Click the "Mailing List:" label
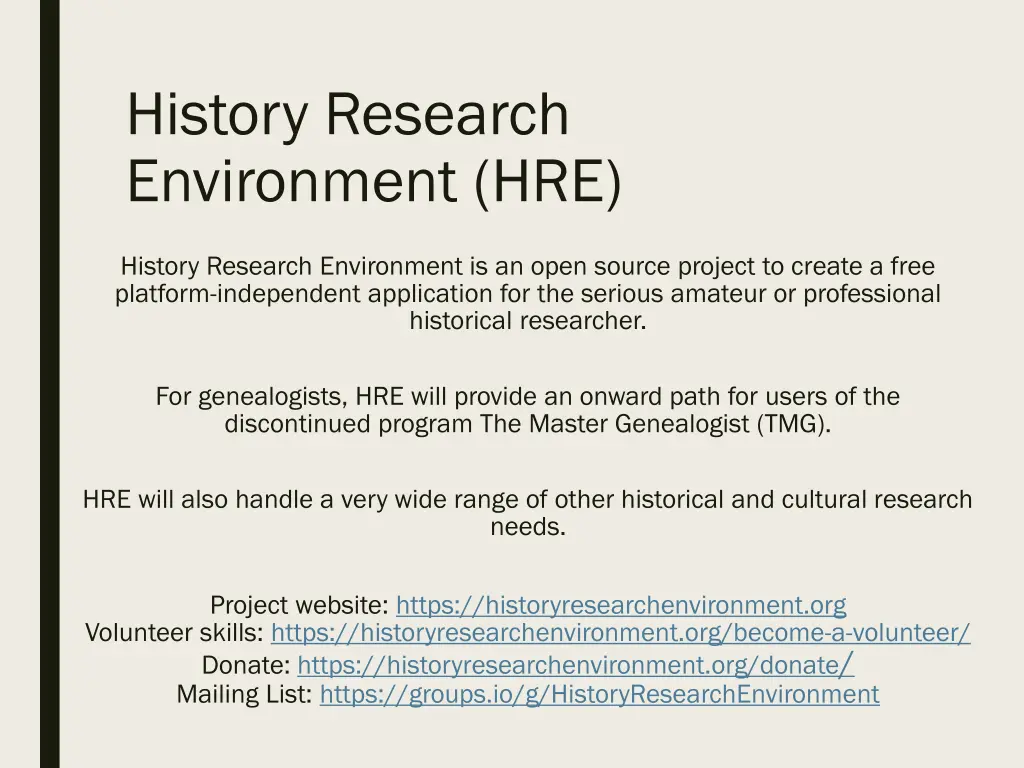 [244, 694]
